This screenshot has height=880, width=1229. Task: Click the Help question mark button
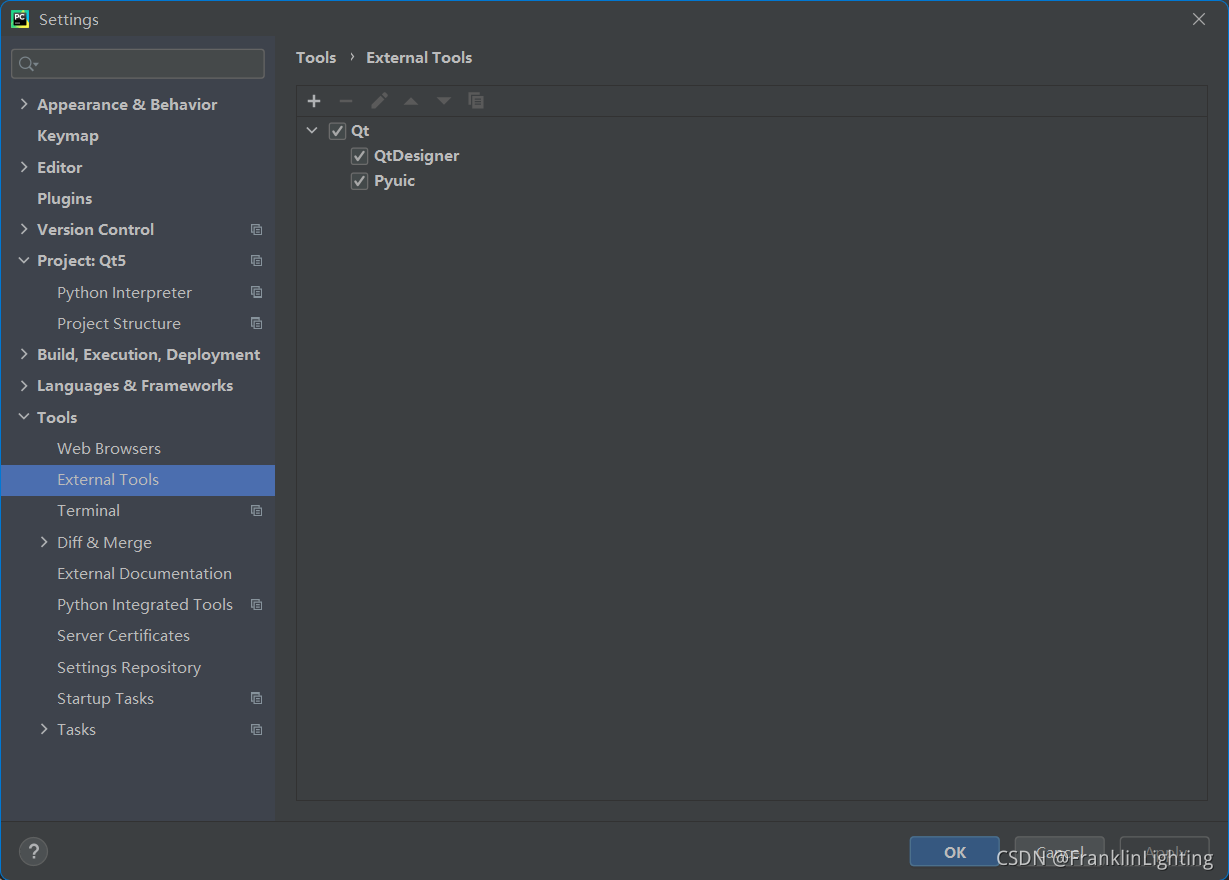coord(33,852)
